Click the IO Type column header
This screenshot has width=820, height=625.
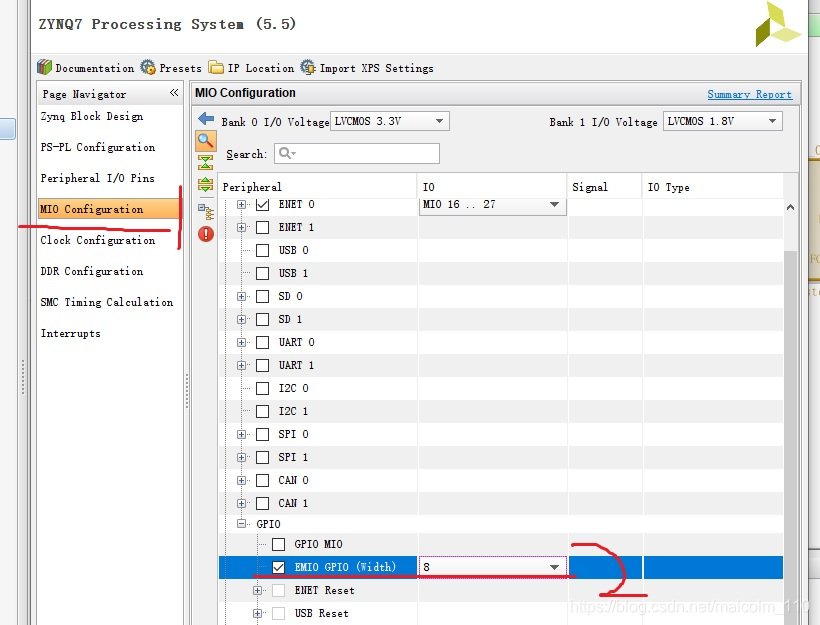click(x=712, y=187)
